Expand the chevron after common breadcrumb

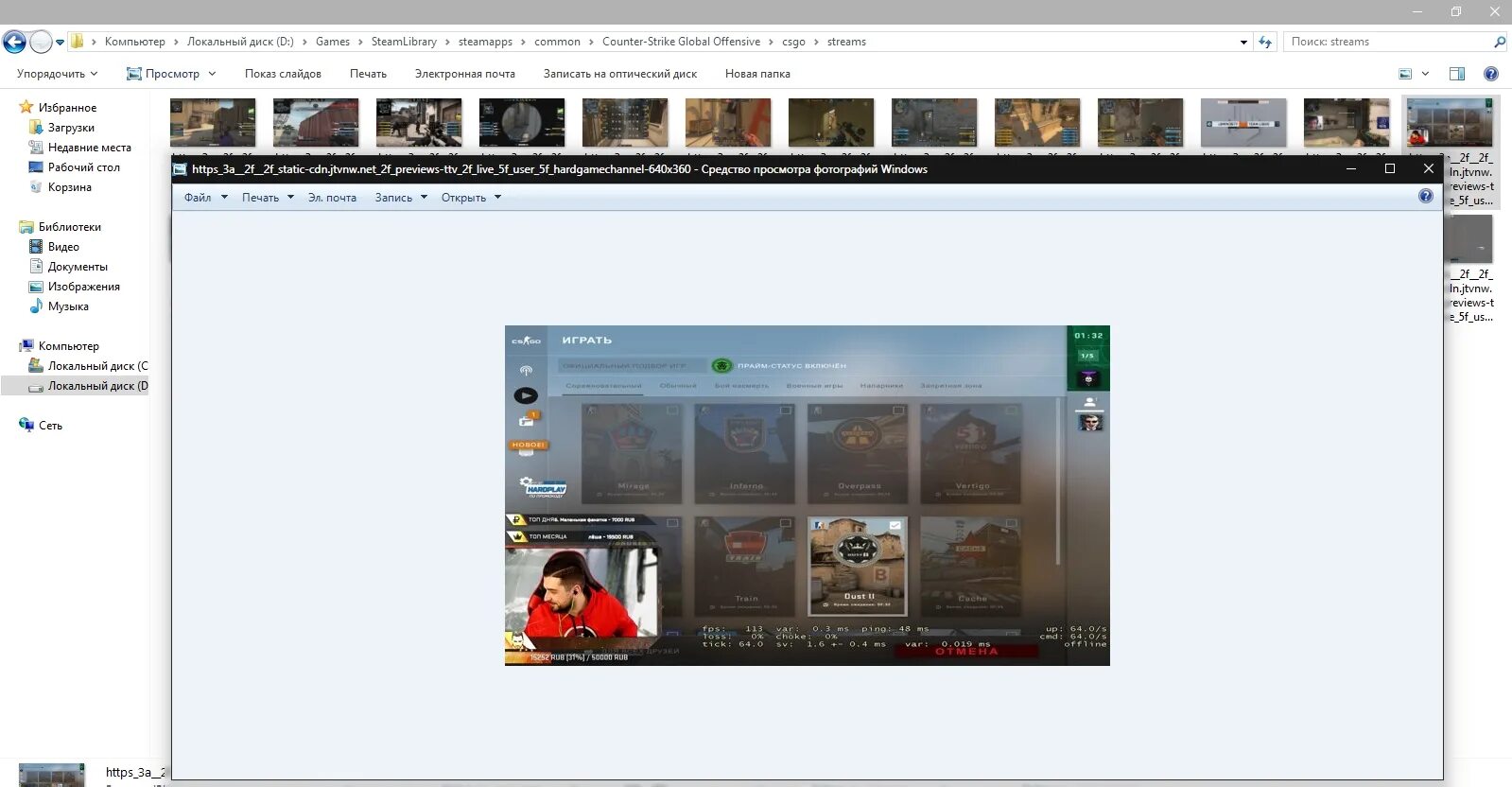click(x=592, y=42)
